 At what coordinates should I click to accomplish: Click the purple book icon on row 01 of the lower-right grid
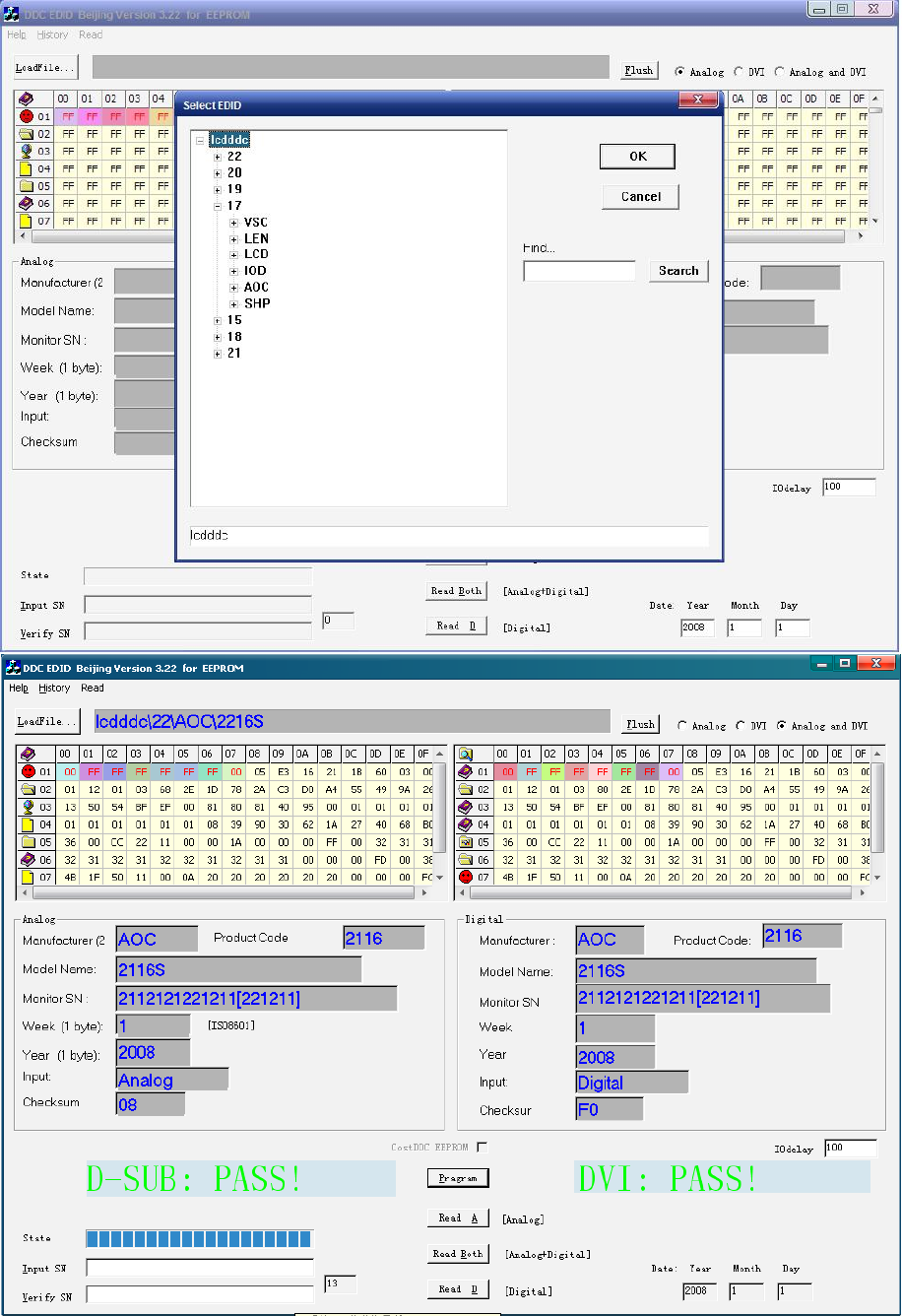tap(466, 772)
